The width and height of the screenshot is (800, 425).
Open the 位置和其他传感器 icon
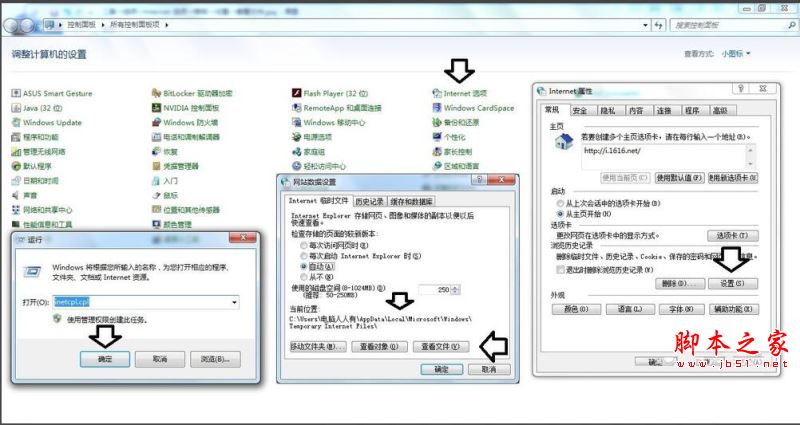coord(156,210)
